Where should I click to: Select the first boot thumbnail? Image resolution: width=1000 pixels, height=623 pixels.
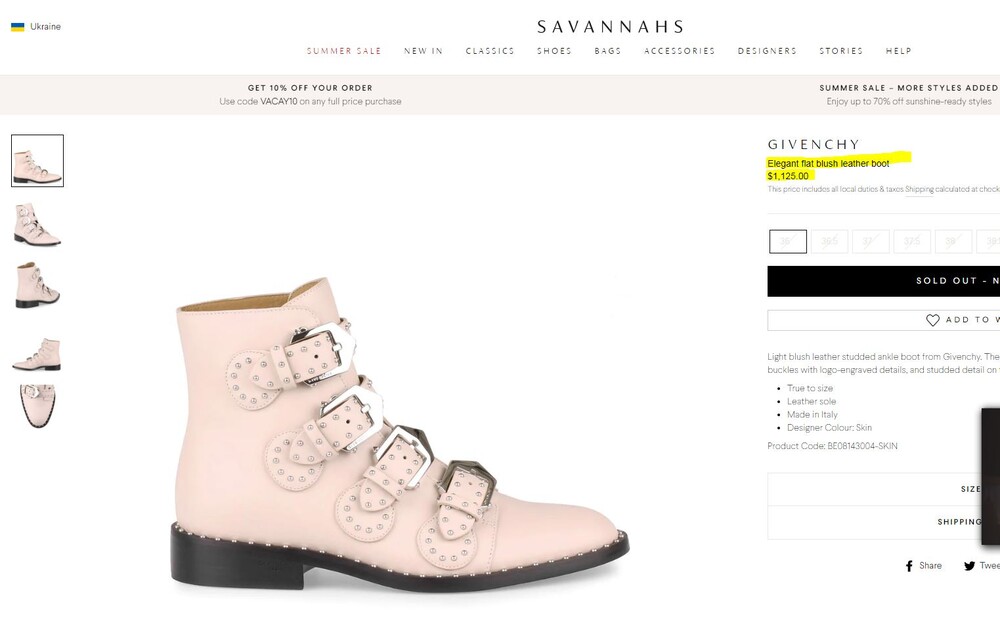pos(38,161)
